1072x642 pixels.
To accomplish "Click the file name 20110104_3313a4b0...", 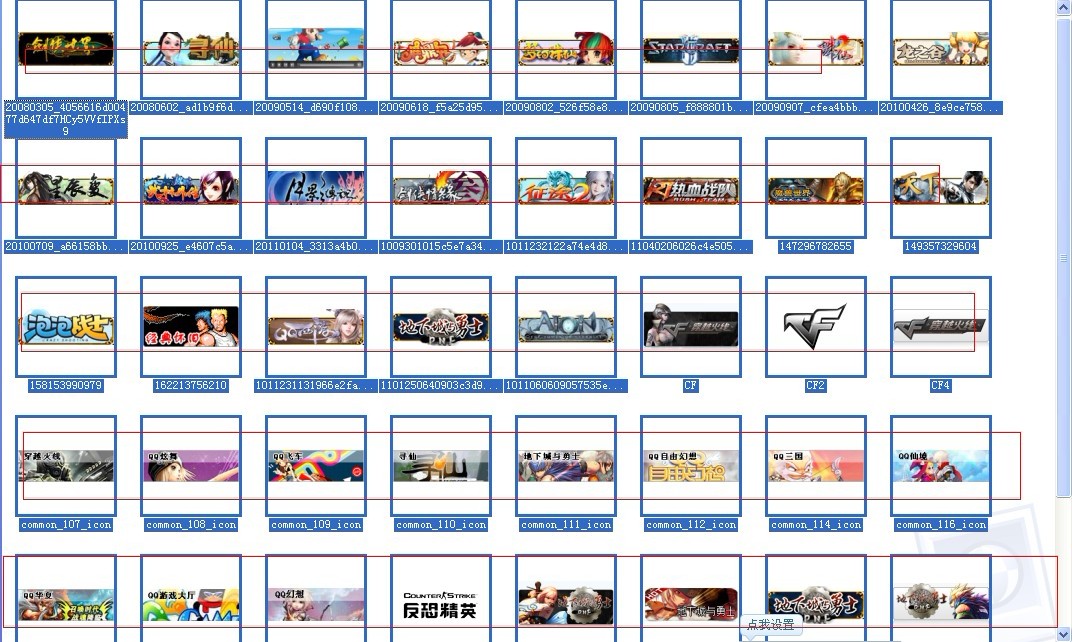I will 316,246.
